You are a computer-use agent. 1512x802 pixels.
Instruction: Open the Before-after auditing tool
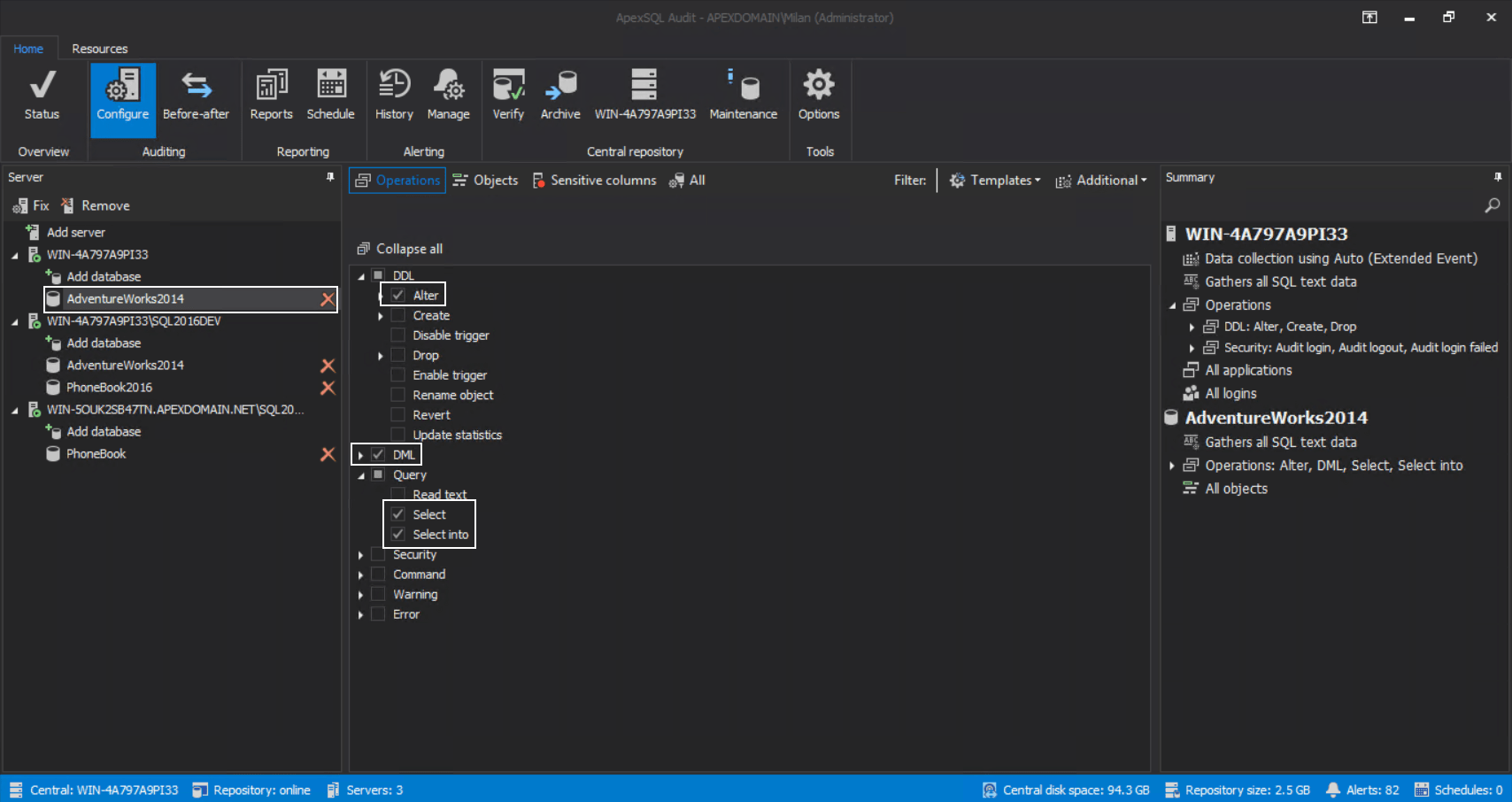pyautogui.click(x=197, y=93)
